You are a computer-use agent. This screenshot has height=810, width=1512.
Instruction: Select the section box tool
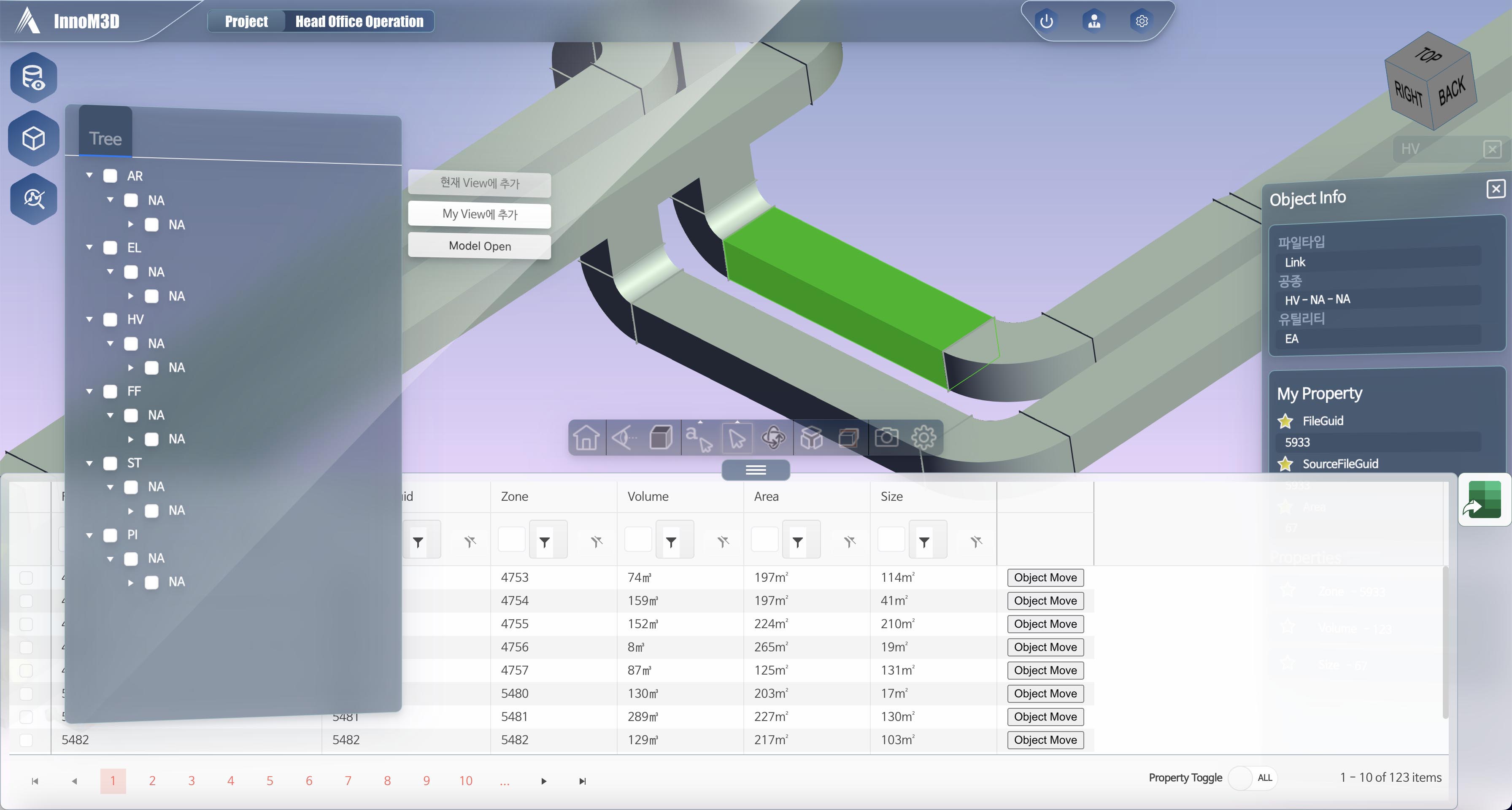click(849, 438)
